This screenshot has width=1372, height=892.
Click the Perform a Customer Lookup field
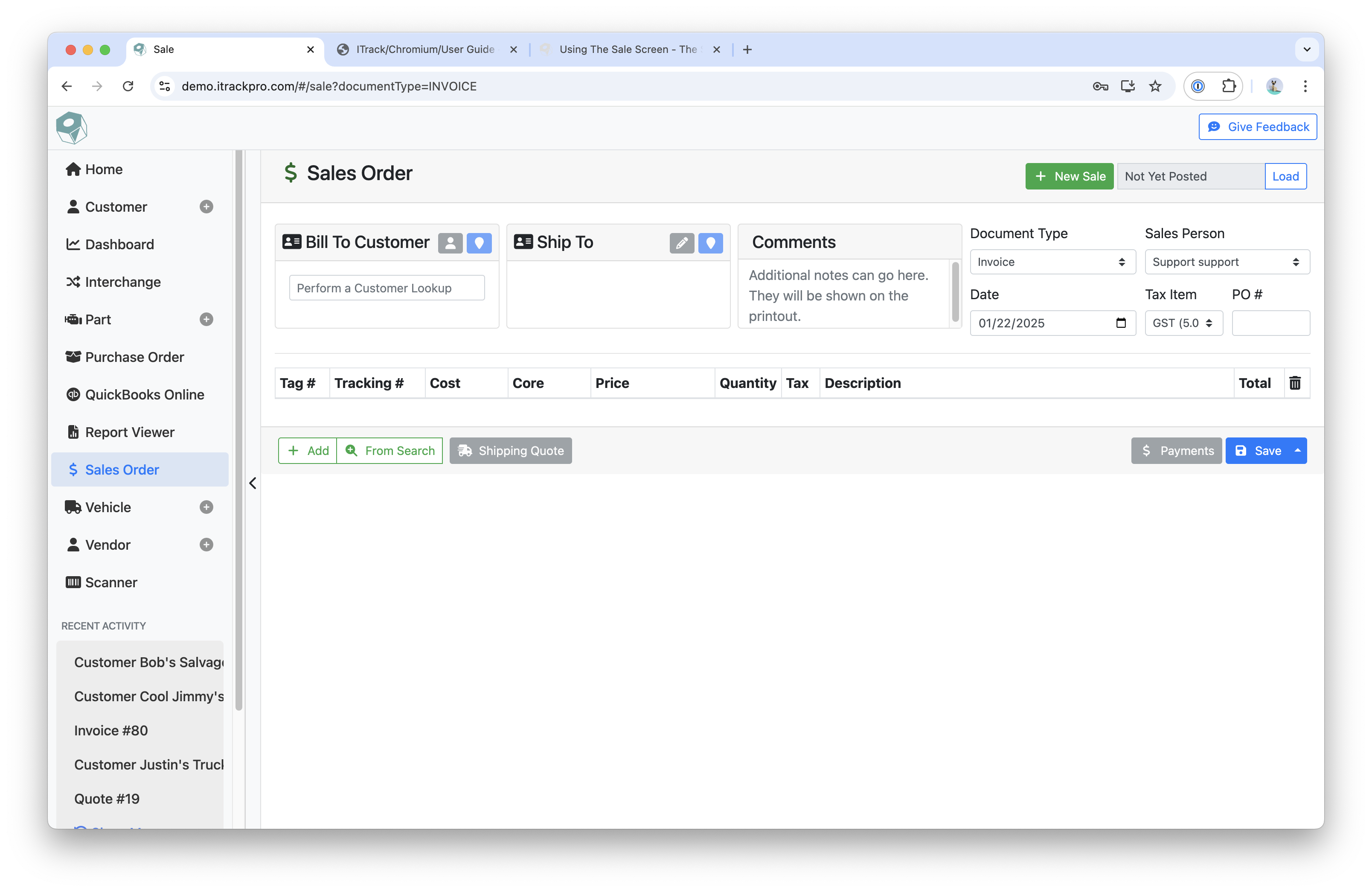tap(386, 288)
